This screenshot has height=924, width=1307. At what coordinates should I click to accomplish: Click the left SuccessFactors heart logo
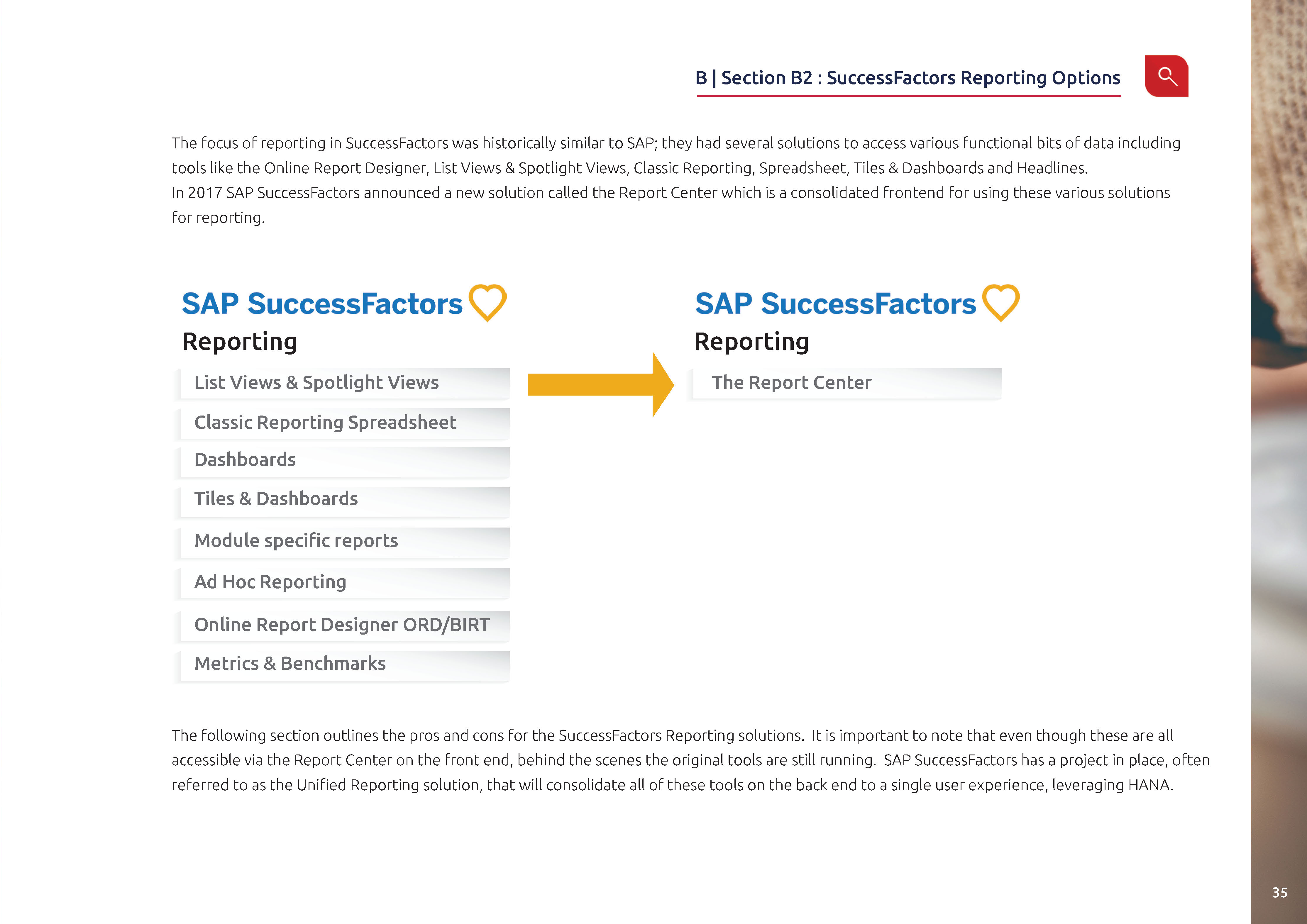pos(487,303)
